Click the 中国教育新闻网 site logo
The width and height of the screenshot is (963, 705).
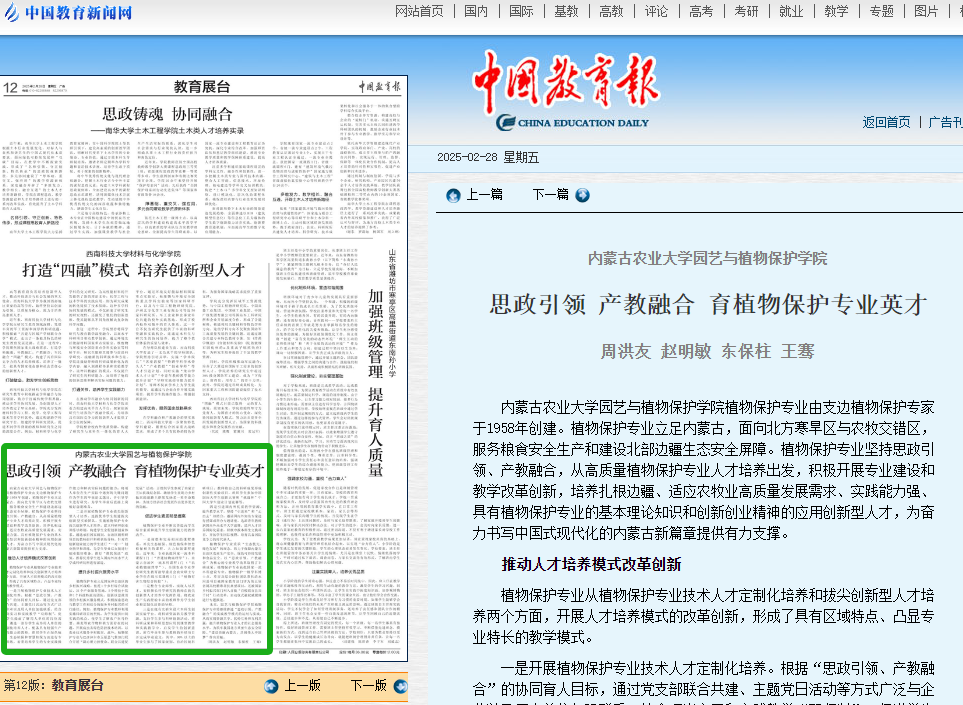point(68,13)
